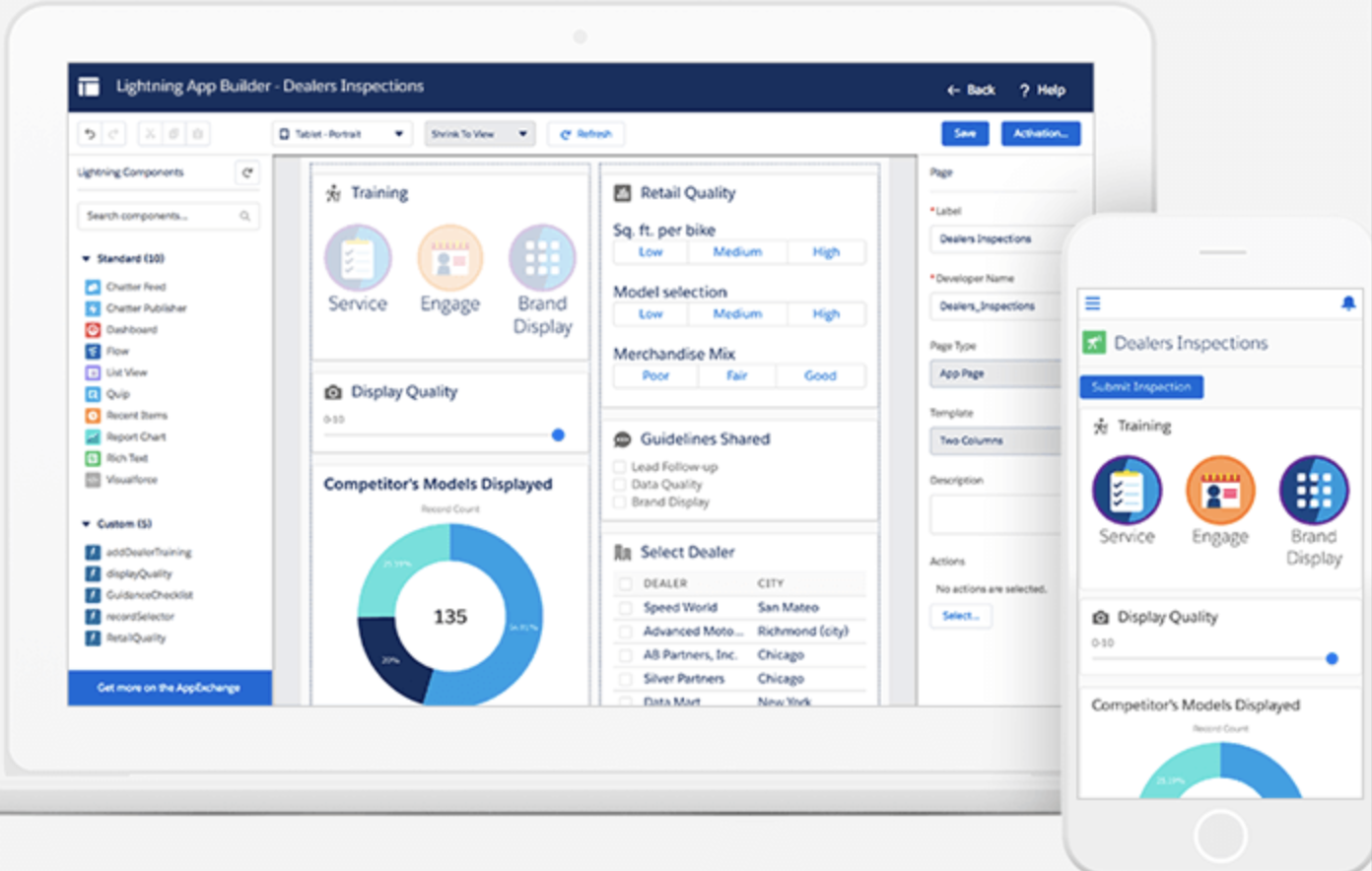Screen dimensions: 1372x871
Task: Select Good for Merchandise Mix
Action: pos(820,376)
